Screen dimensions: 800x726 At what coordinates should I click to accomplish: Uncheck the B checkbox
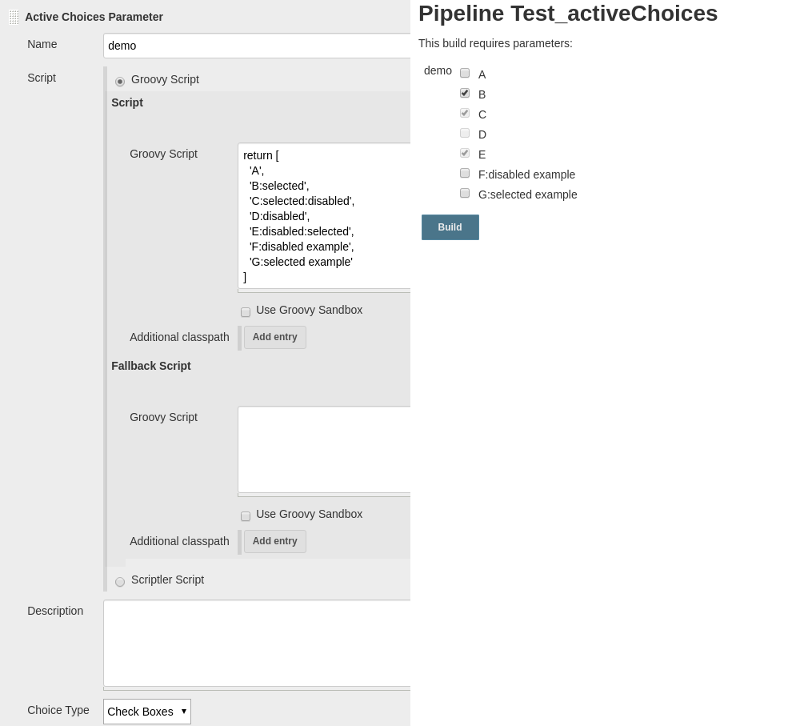point(465,93)
